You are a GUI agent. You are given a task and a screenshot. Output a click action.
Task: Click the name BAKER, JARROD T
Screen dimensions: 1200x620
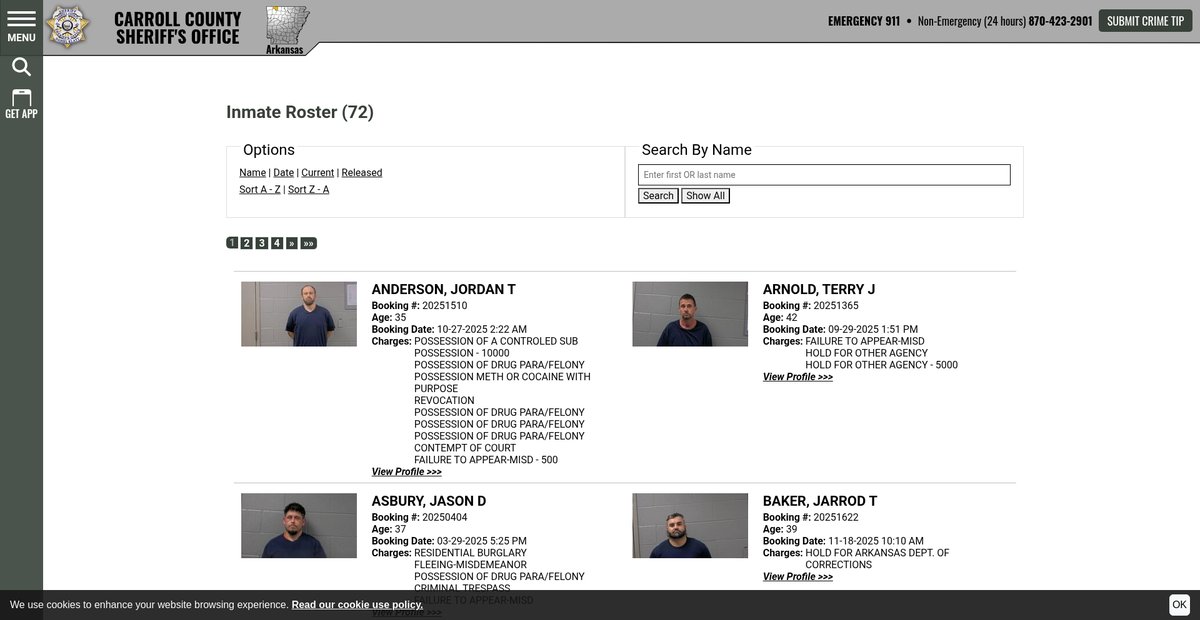tap(820, 502)
